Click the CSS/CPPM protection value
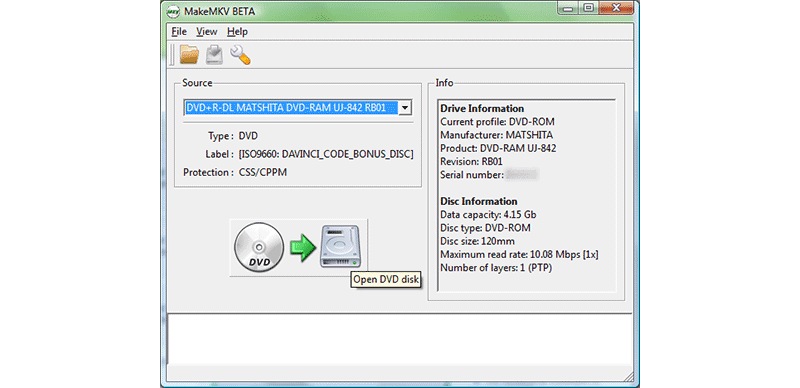 [x=263, y=173]
